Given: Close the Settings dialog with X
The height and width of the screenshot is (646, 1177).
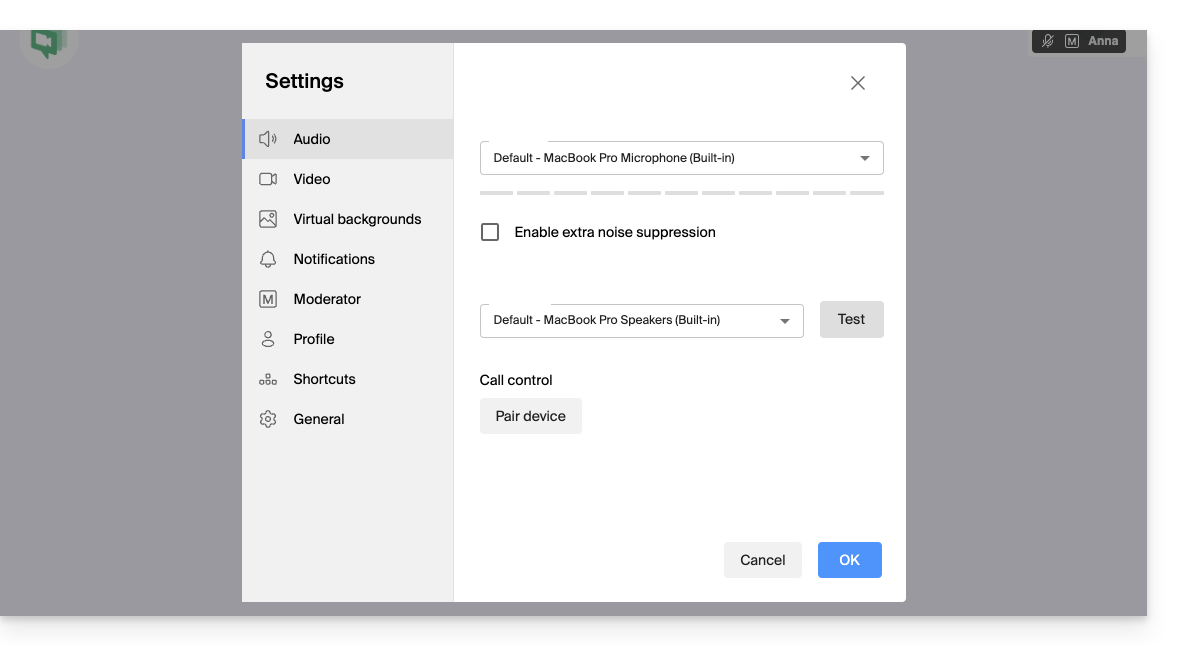Looking at the screenshot, I should pyautogui.click(x=858, y=83).
